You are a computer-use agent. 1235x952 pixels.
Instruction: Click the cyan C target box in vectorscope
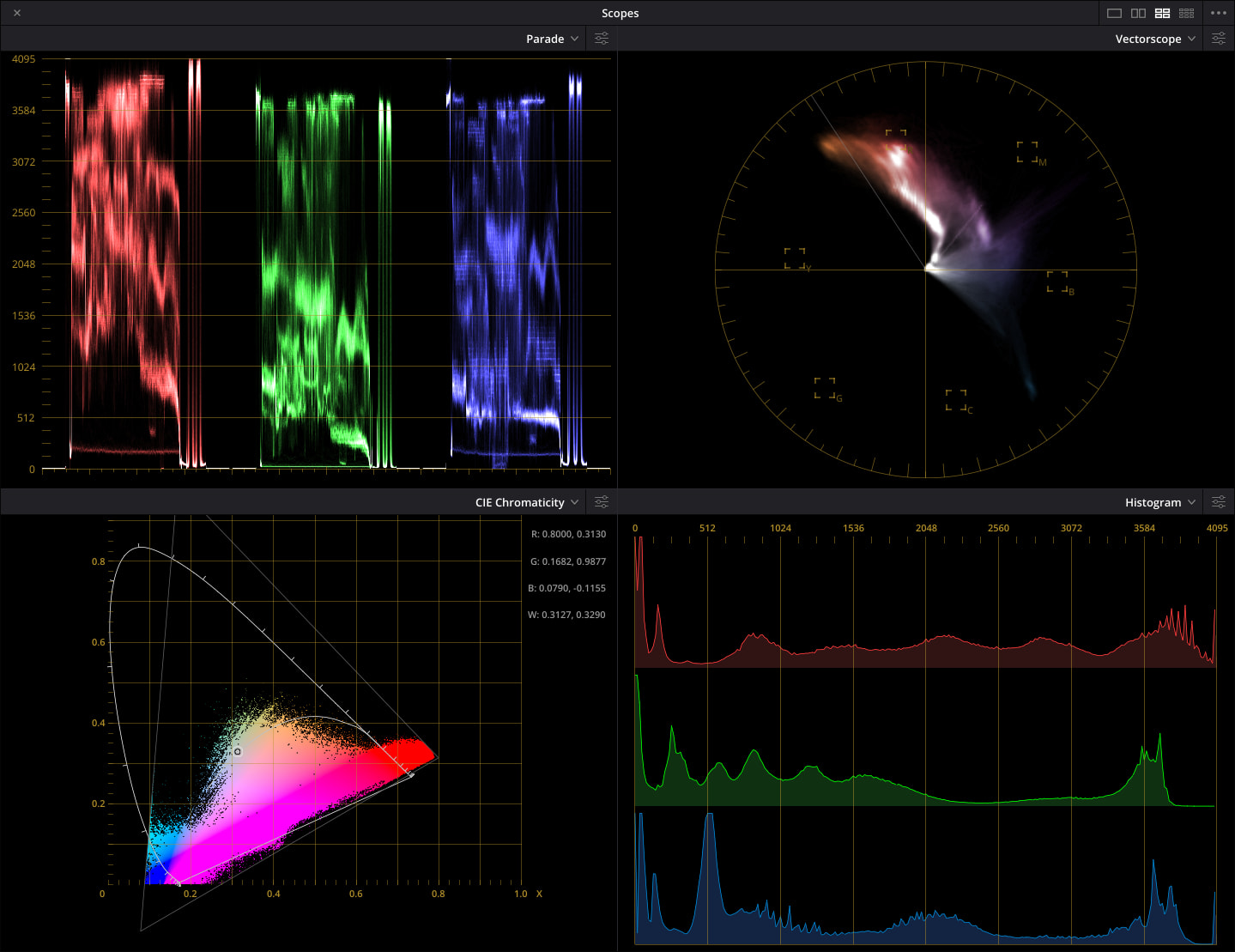(x=956, y=400)
